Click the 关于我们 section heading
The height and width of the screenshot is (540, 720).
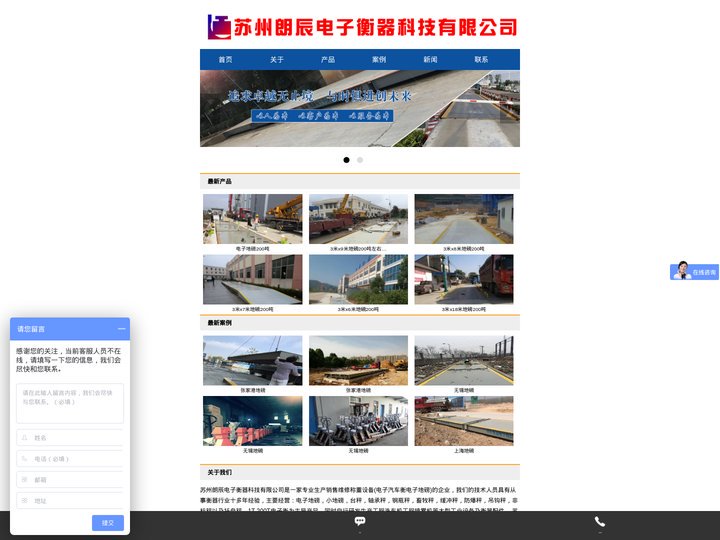[x=219, y=472]
